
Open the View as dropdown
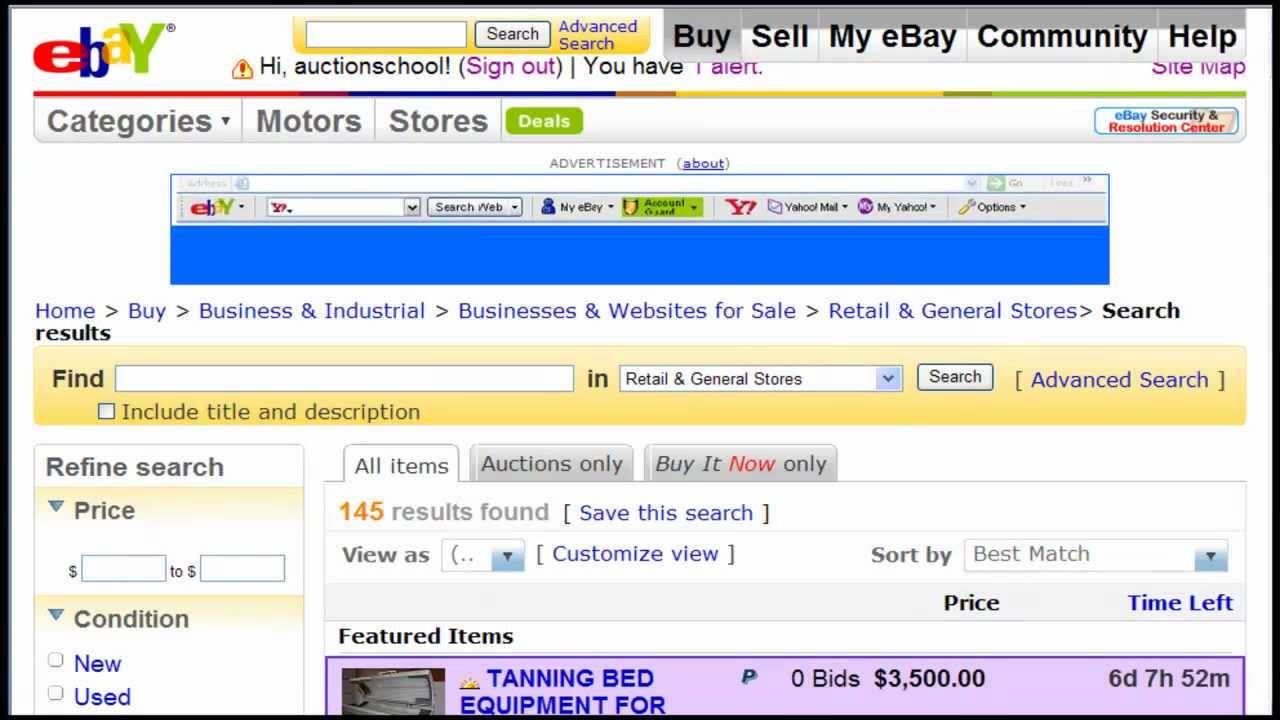click(x=483, y=556)
